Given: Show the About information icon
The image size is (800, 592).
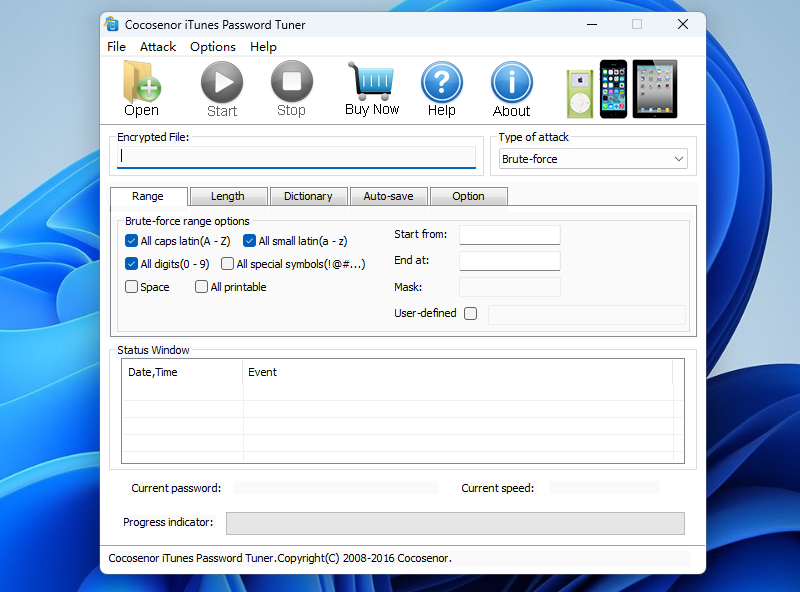Looking at the screenshot, I should click(x=512, y=89).
